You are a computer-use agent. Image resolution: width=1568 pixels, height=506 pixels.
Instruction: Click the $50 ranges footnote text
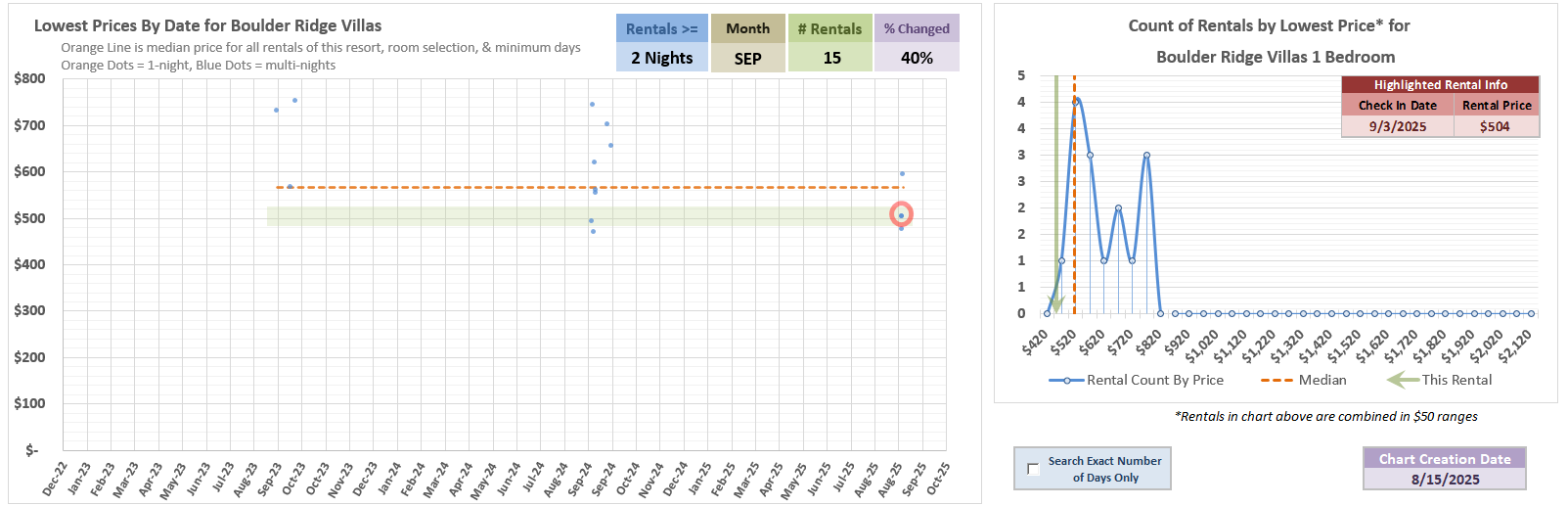[1325, 416]
